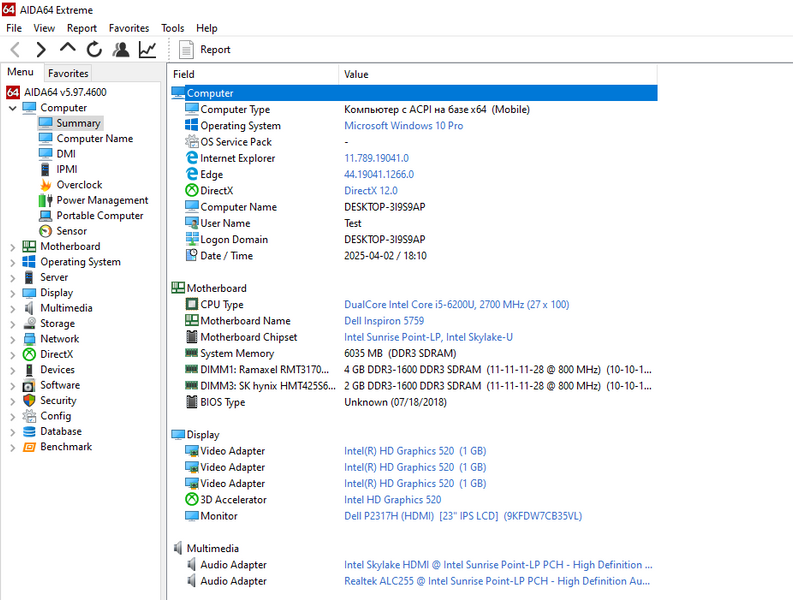The height and width of the screenshot is (600, 793).
Task: Open the Tools menu
Action: click(172, 28)
